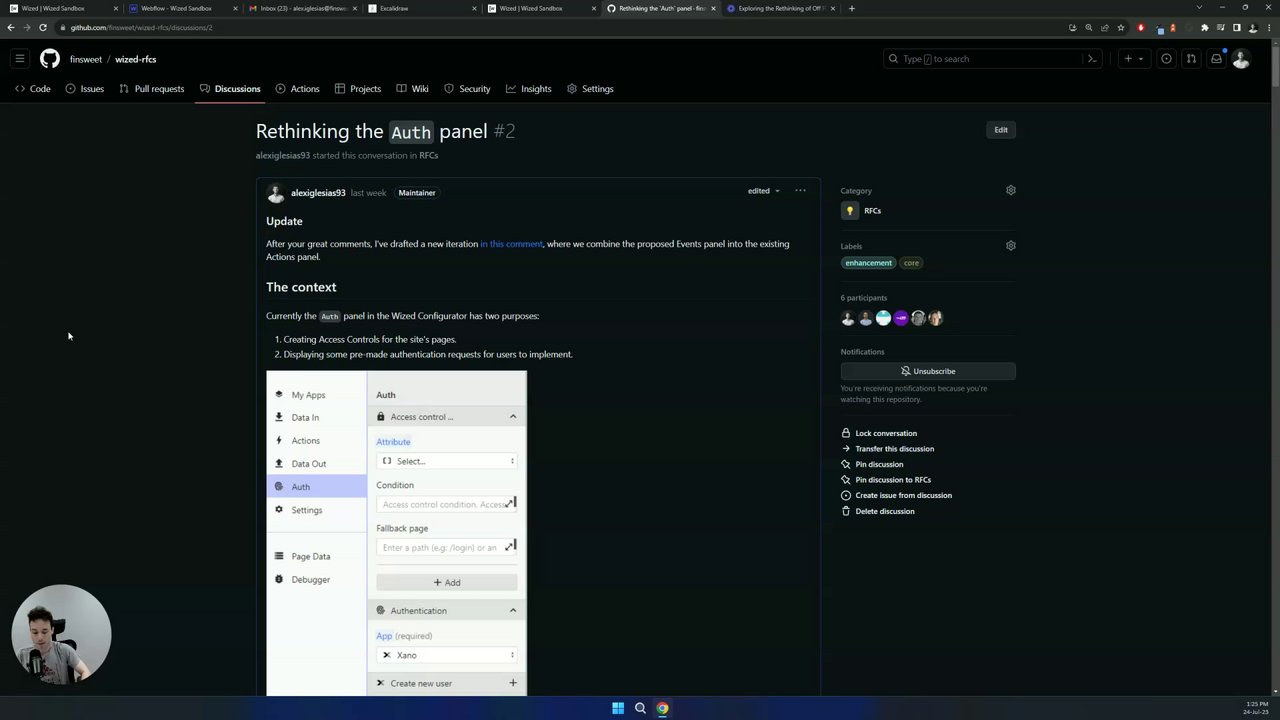Click the enhancement label

tap(868, 263)
